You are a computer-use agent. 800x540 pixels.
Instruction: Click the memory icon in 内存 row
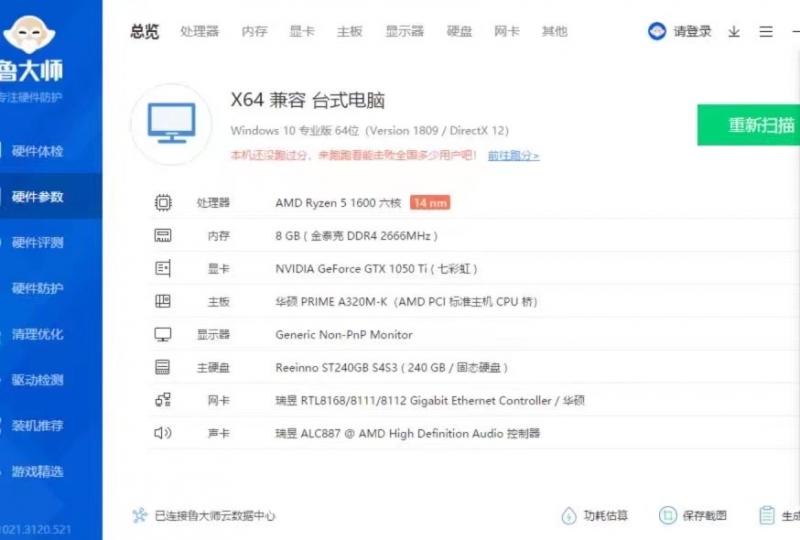pyautogui.click(x=163, y=235)
